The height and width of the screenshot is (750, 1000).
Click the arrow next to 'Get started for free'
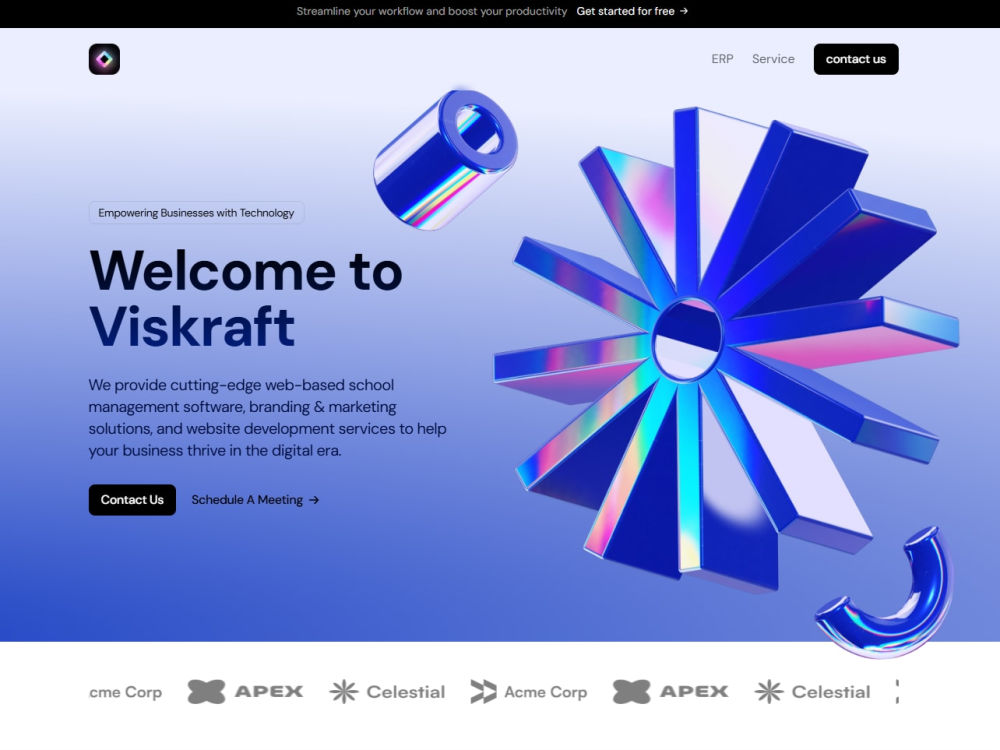(x=684, y=11)
